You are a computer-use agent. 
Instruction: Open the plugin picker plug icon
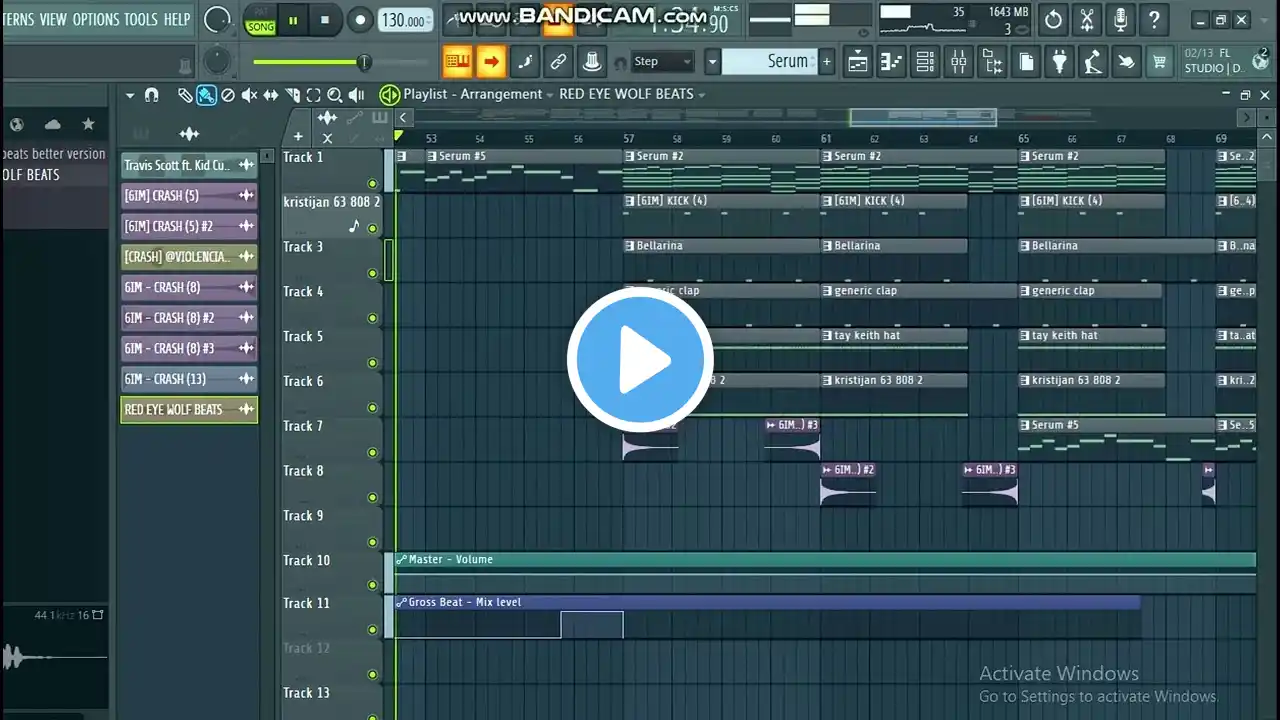pyautogui.click(x=1060, y=62)
